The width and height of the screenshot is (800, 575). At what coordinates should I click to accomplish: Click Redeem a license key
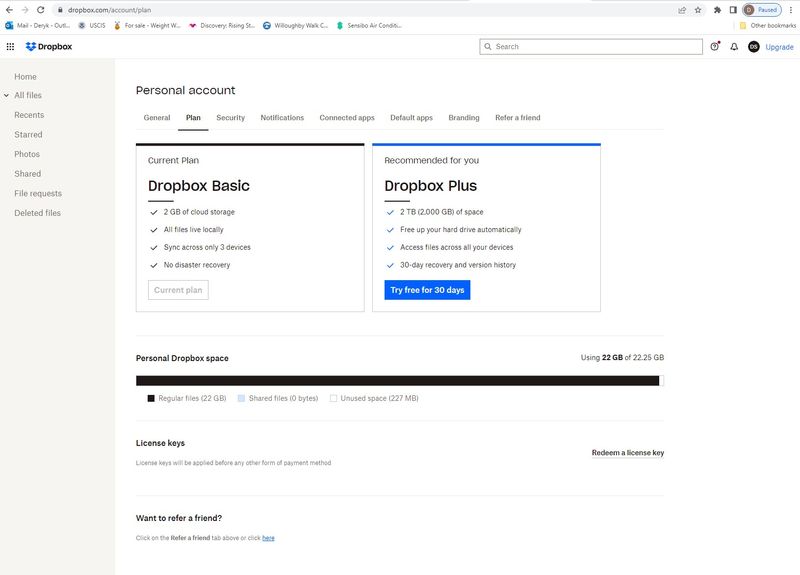coord(628,453)
